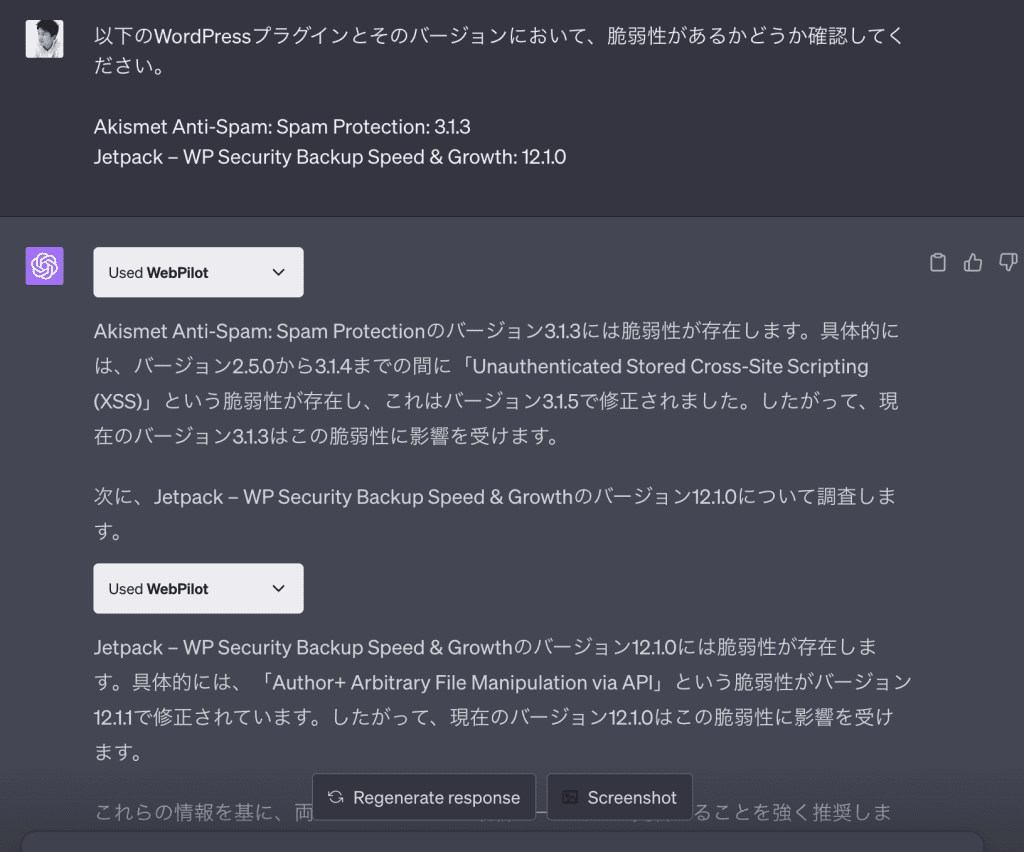The height and width of the screenshot is (852, 1024).
Task: Click the Akismet Anti-Spam 3.1.3 prompt line
Action: [x=282, y=127]
